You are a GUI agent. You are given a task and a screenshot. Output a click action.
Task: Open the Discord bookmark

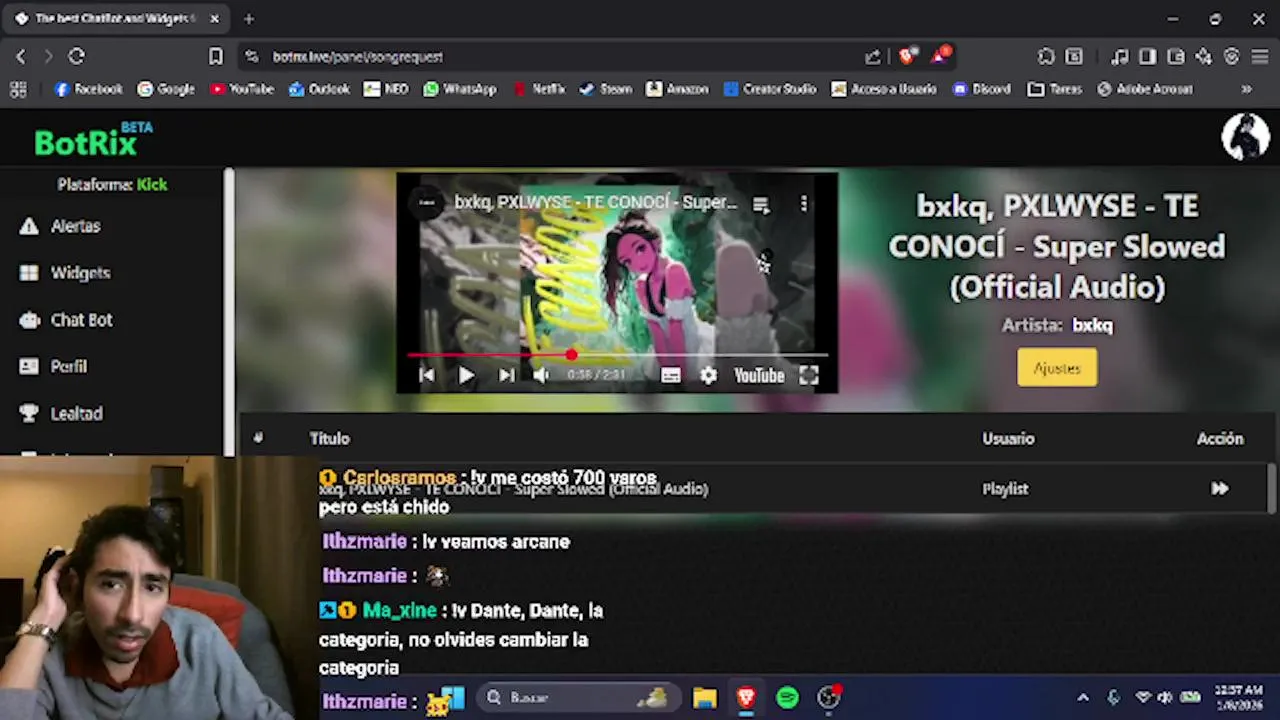981,89
